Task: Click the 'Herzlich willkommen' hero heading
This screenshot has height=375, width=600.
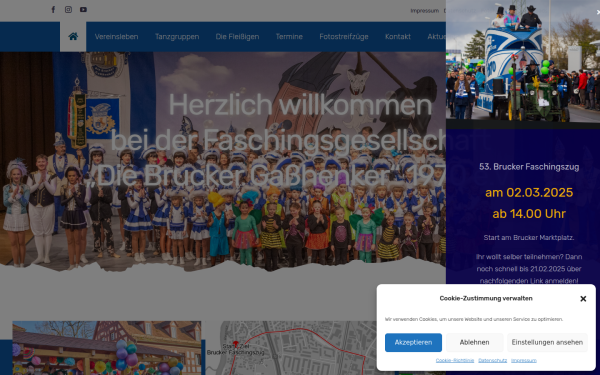Action: point(300,105)
